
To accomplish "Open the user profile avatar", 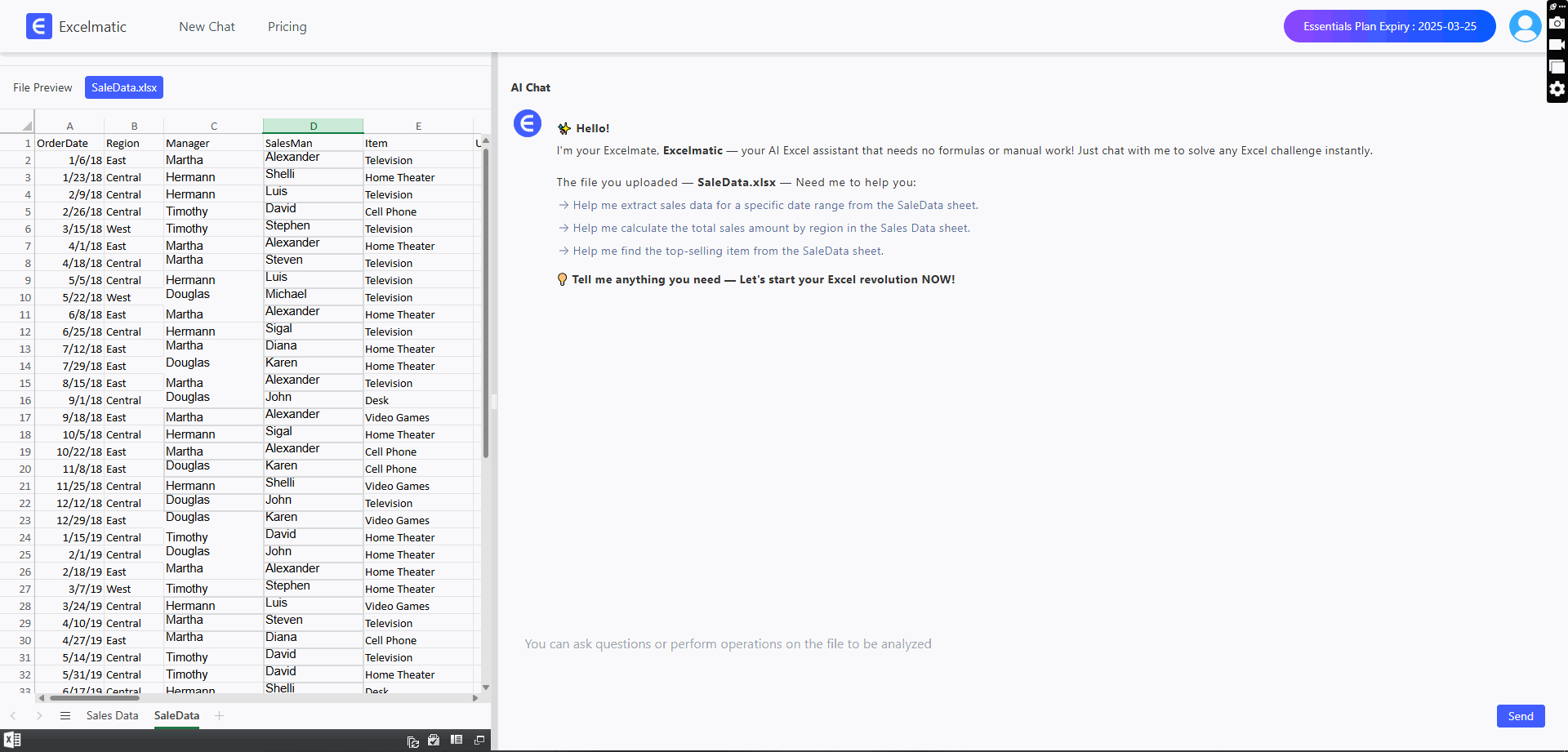I will coord(1524,26).
